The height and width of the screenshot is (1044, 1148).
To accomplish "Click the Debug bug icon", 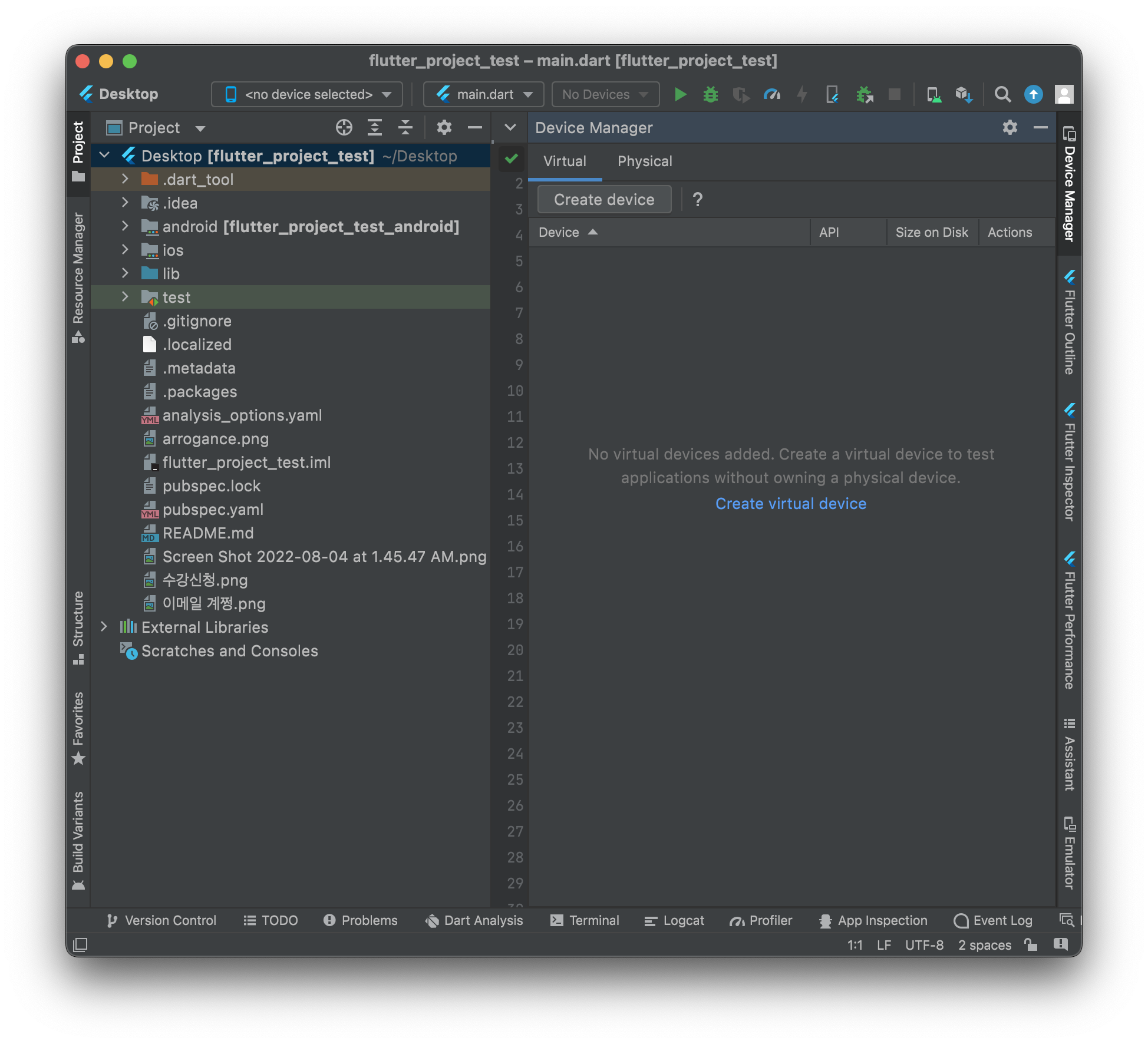I will pos(711,94).
